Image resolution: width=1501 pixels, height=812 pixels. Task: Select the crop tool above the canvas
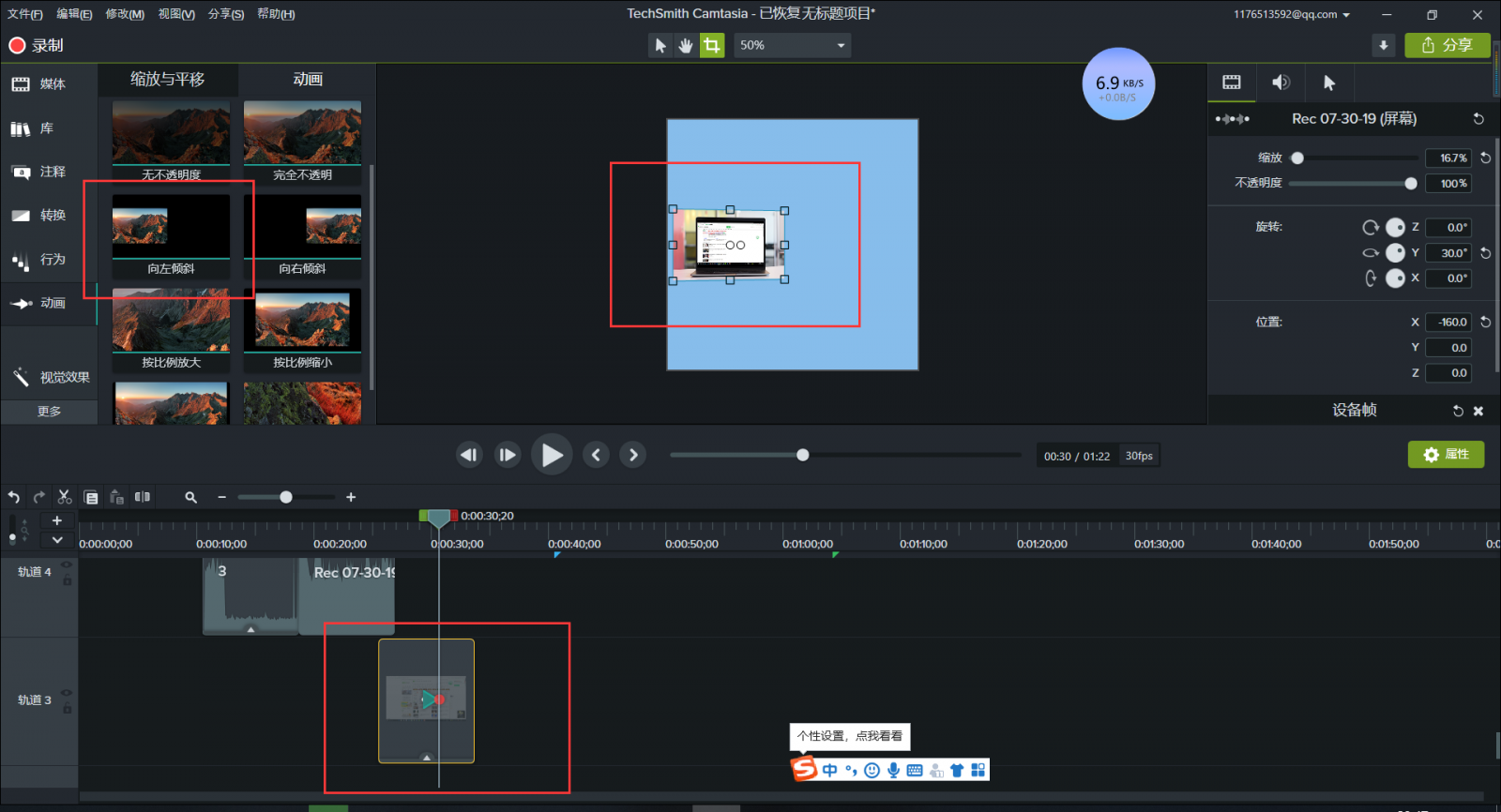pyautogui.click(x=712, y=45)
